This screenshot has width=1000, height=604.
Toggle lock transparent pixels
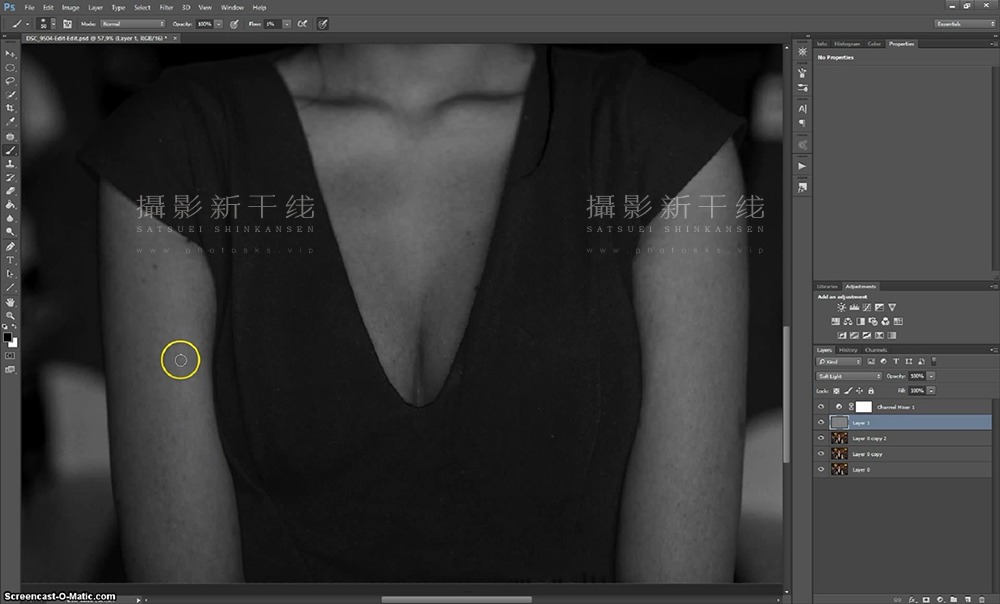[x=836, y=391]
